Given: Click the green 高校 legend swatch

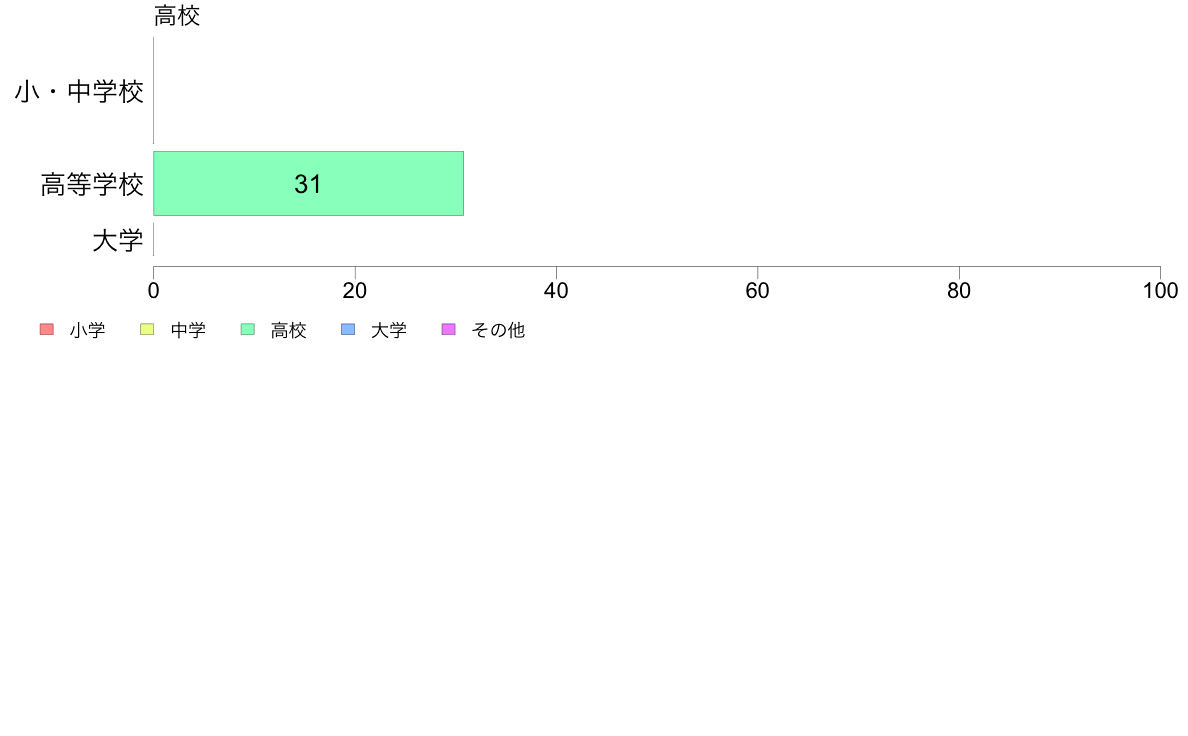Looking at the screenshot, I should pyautogui.click(x=248, y=329).
